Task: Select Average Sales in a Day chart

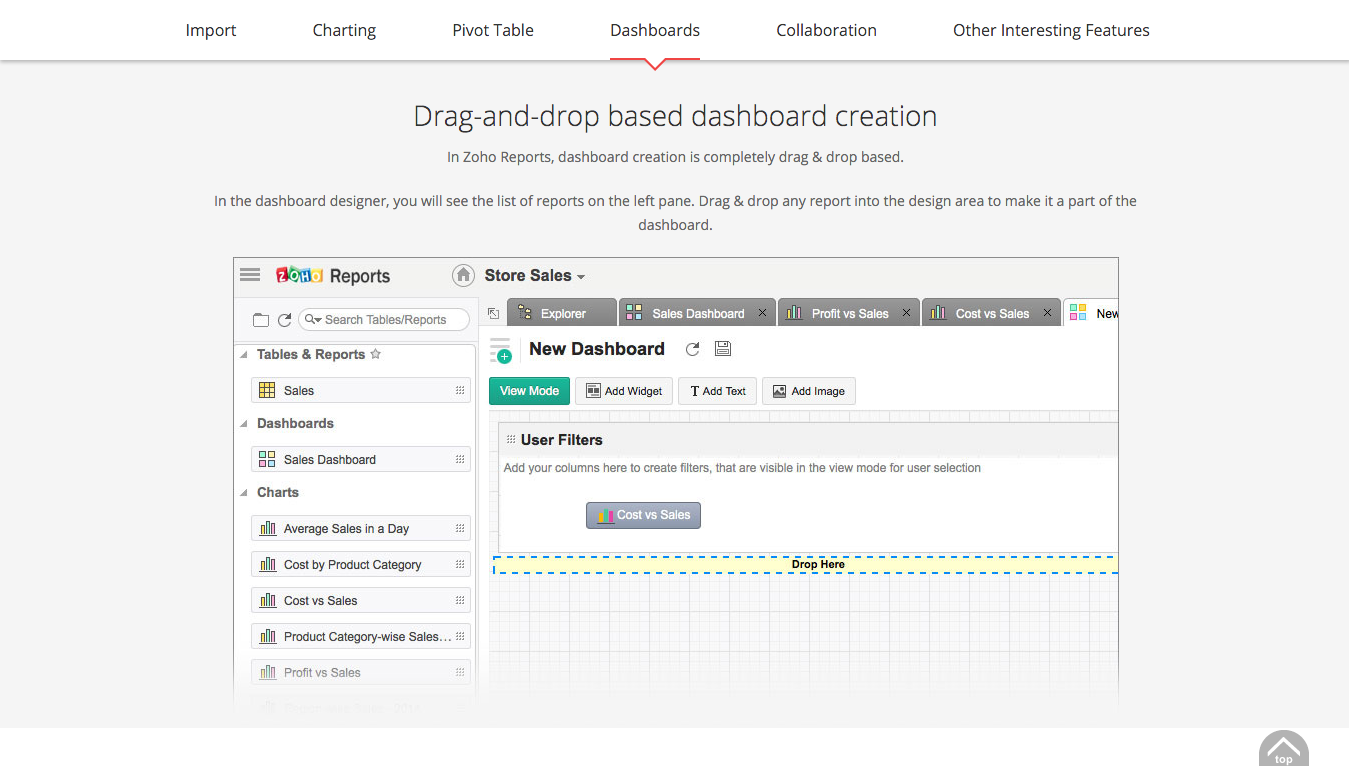Action: point(361,529)
